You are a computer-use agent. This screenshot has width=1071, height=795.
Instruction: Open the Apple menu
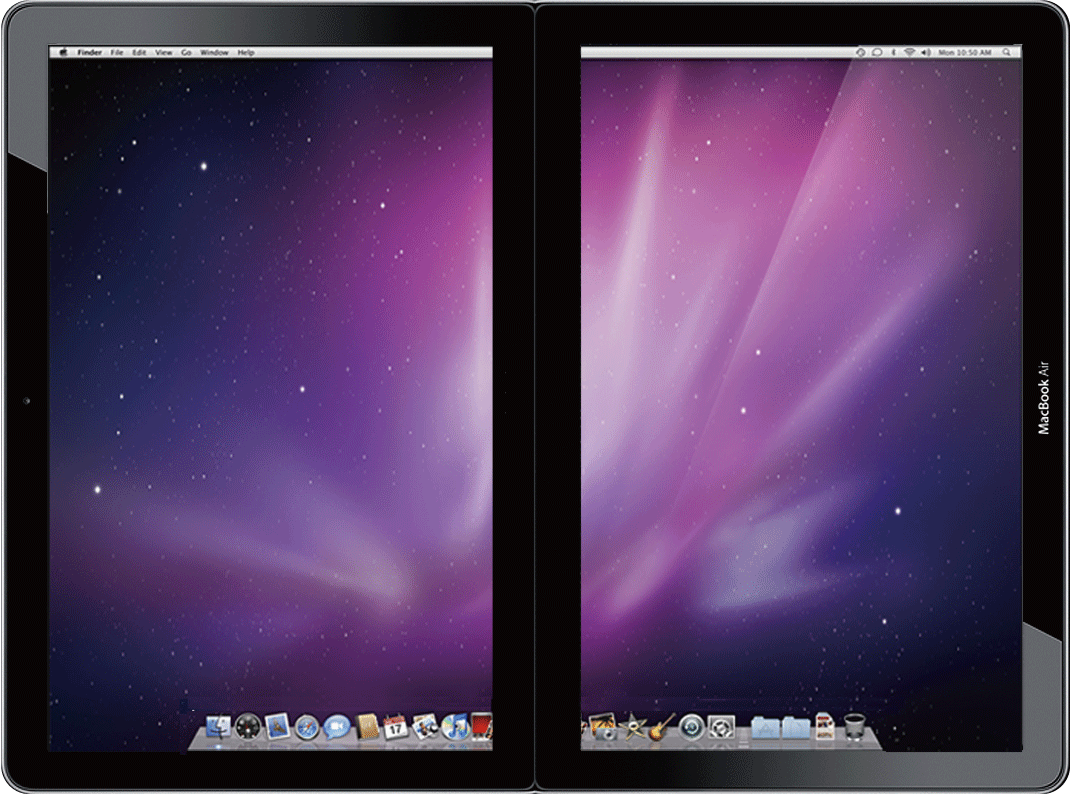pos(64,52)
